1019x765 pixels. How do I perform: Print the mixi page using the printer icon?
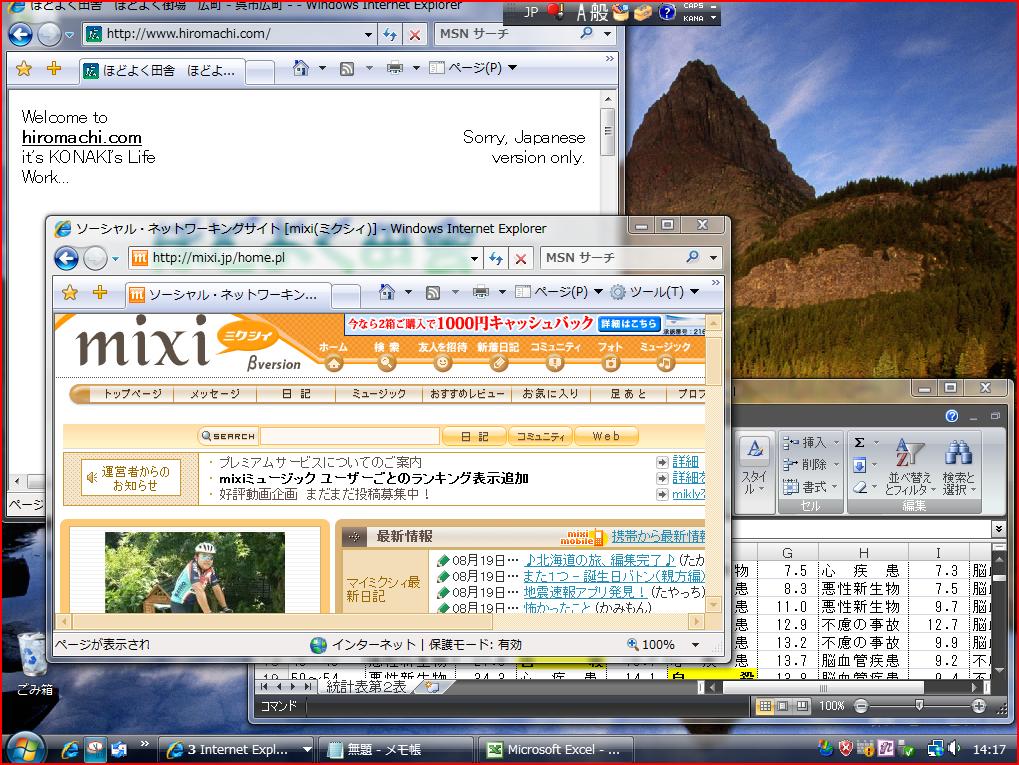(481, 292)
